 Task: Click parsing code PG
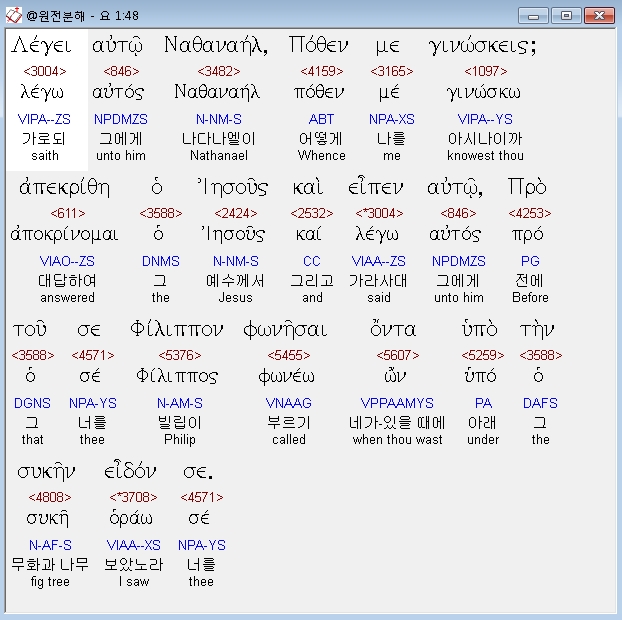coord(530,261)
